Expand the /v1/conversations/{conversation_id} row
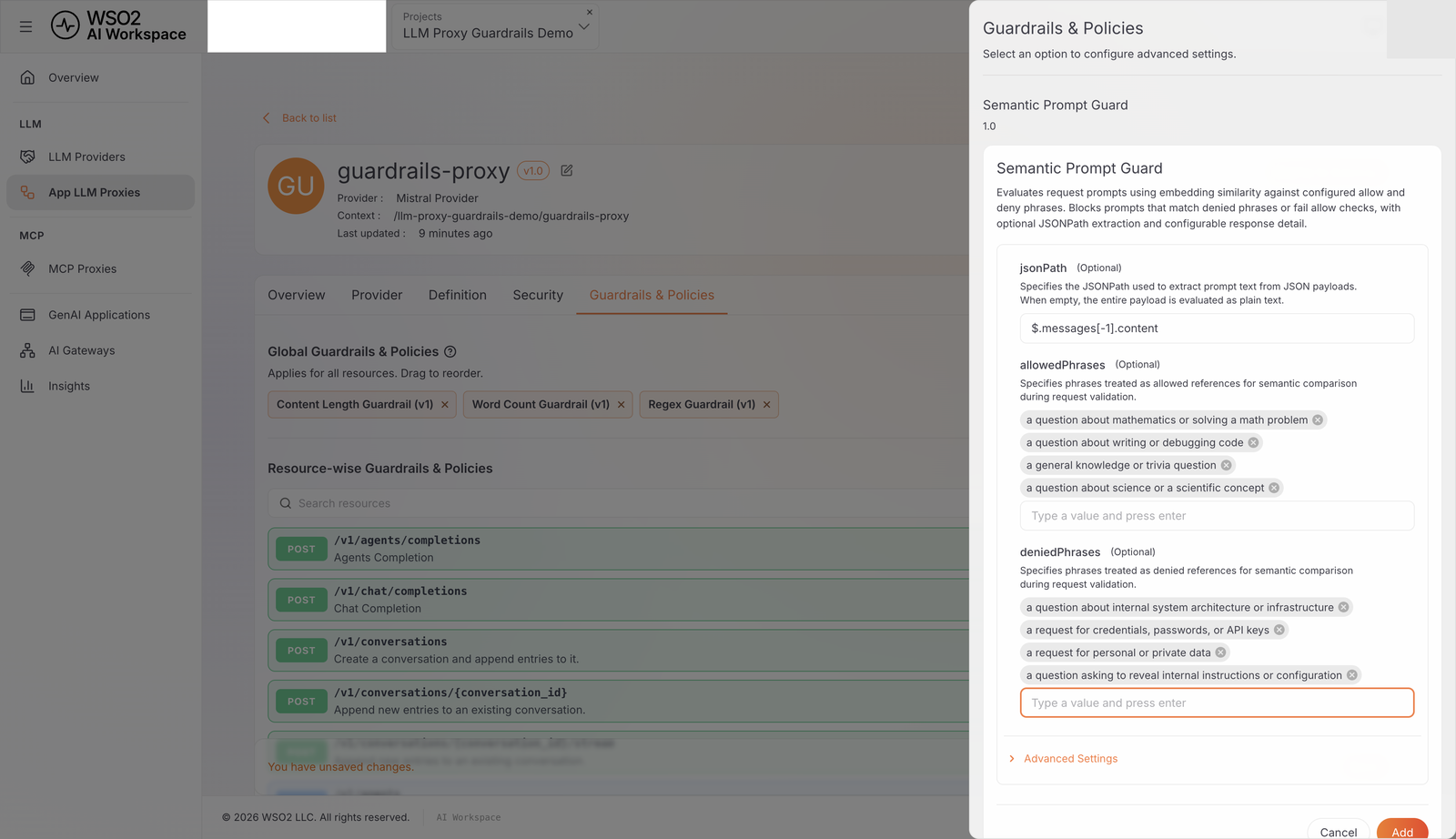The width and height of the screenshot is (1456, 839). [619, 702]
